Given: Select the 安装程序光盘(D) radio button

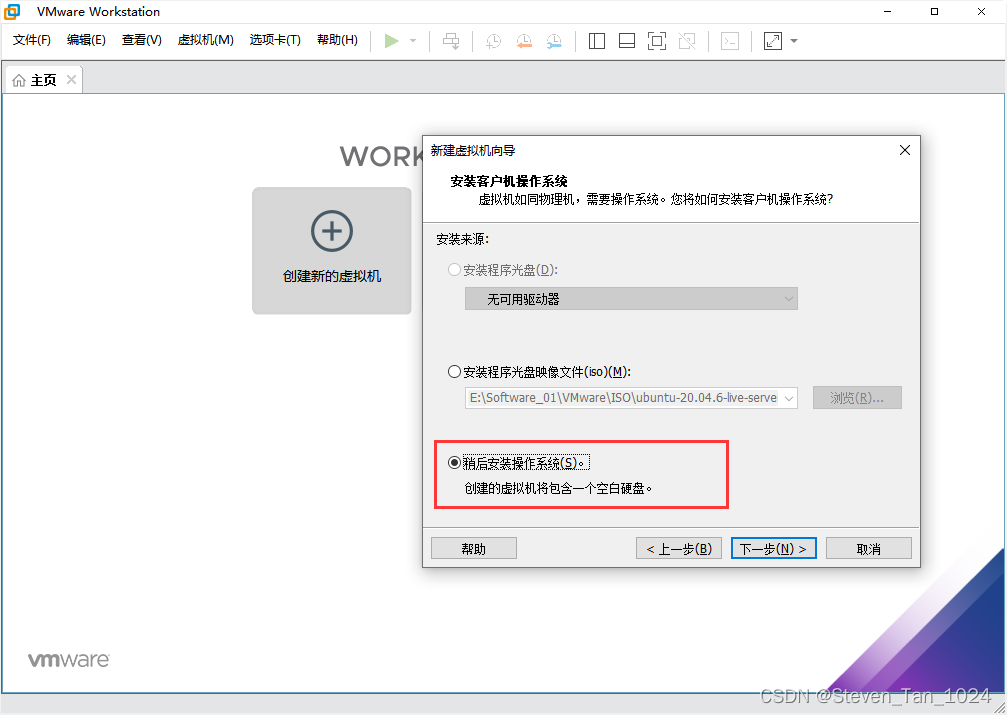Looking at the screenshot, I should (454, 270).
